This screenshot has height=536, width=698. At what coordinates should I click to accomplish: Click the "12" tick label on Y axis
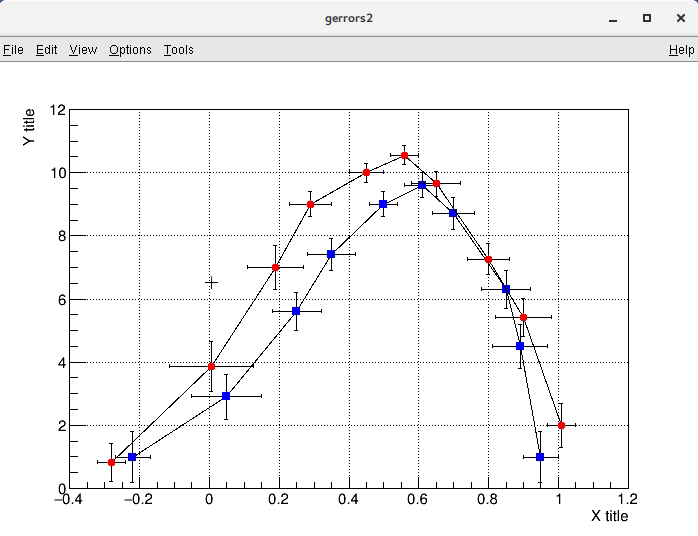[59, 110]
